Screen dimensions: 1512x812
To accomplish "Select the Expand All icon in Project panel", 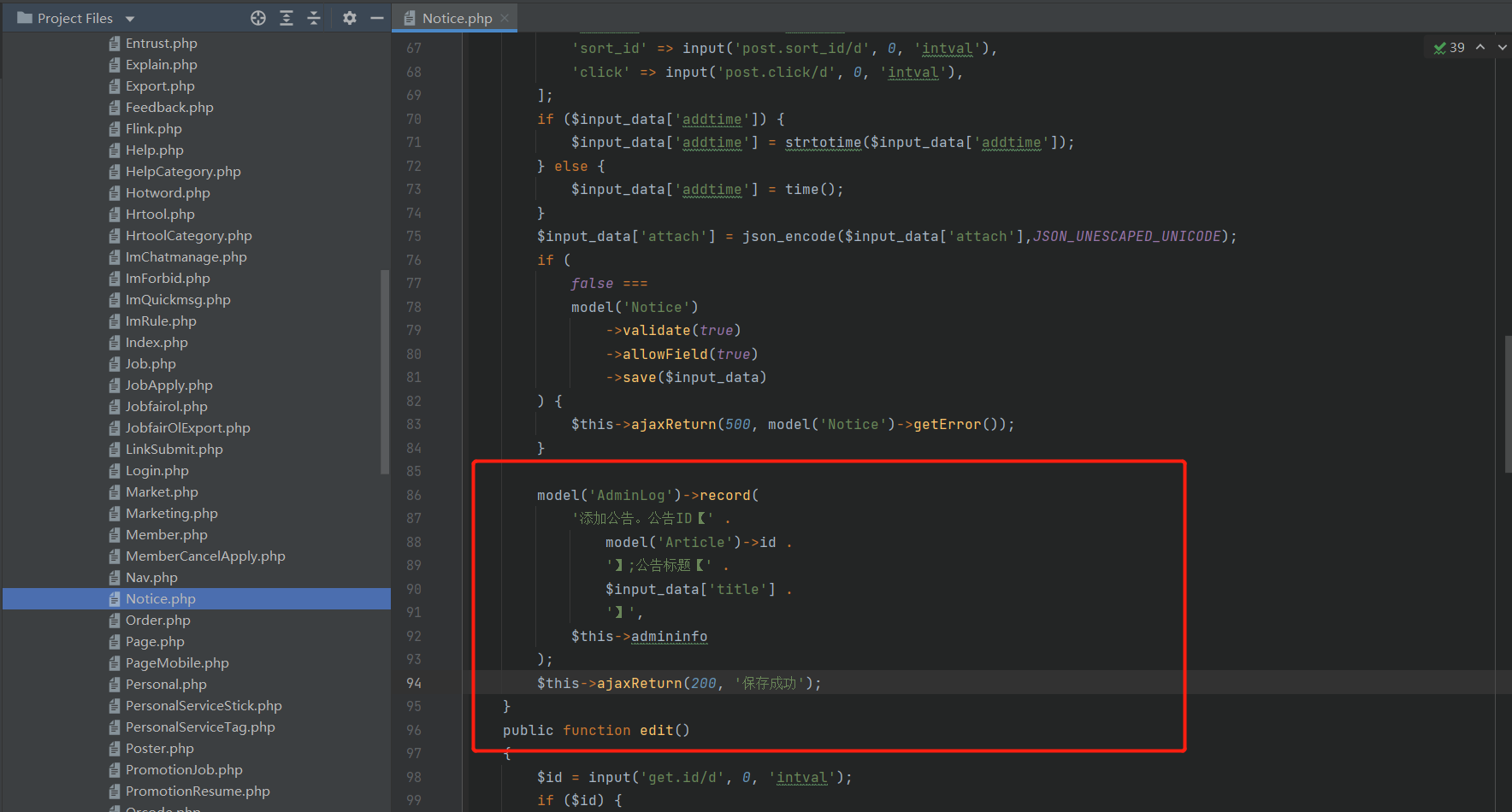I will click(286, 17).
